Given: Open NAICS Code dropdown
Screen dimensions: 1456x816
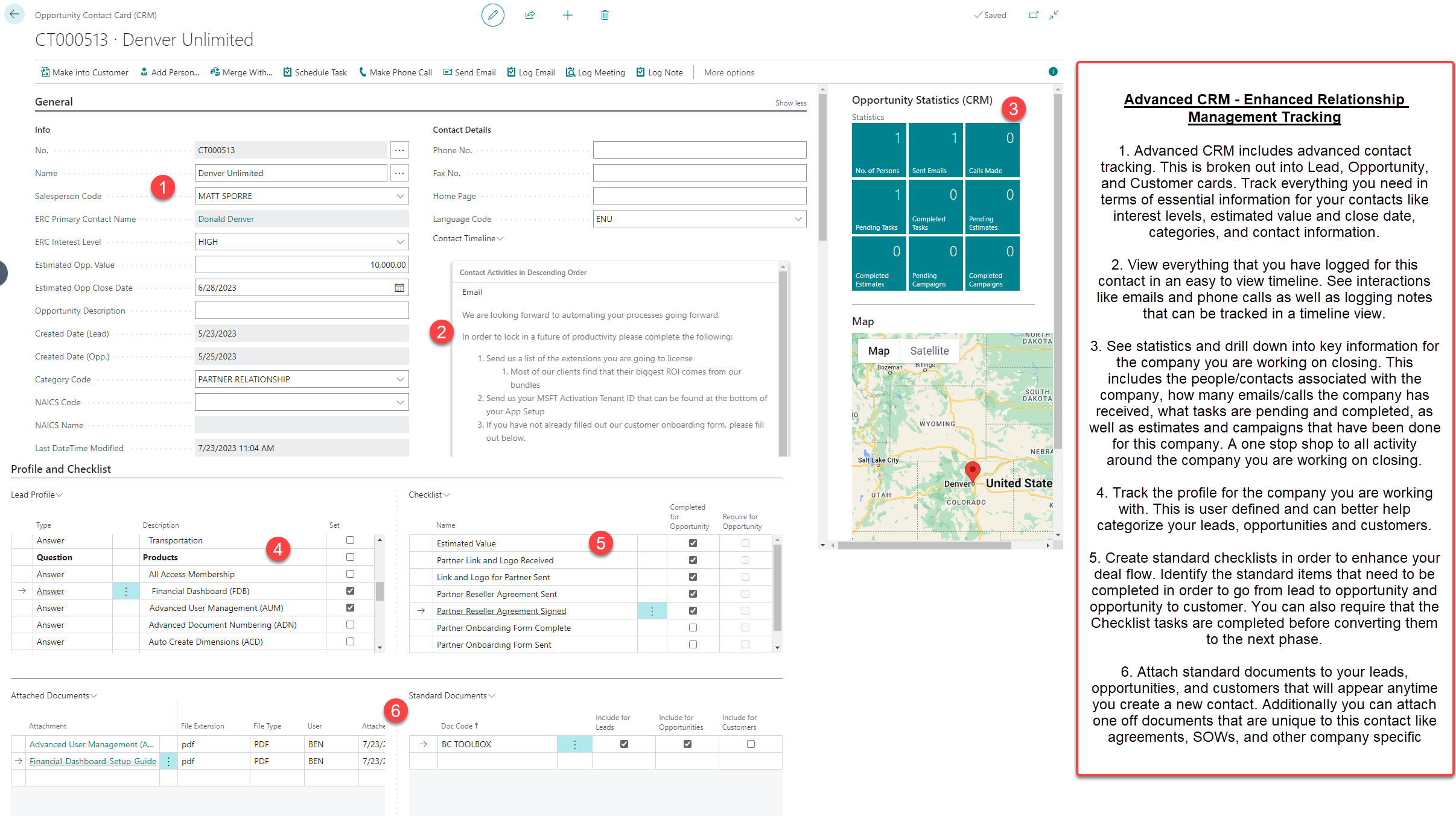Looking at the screenshot, I should tap(400, 402).
